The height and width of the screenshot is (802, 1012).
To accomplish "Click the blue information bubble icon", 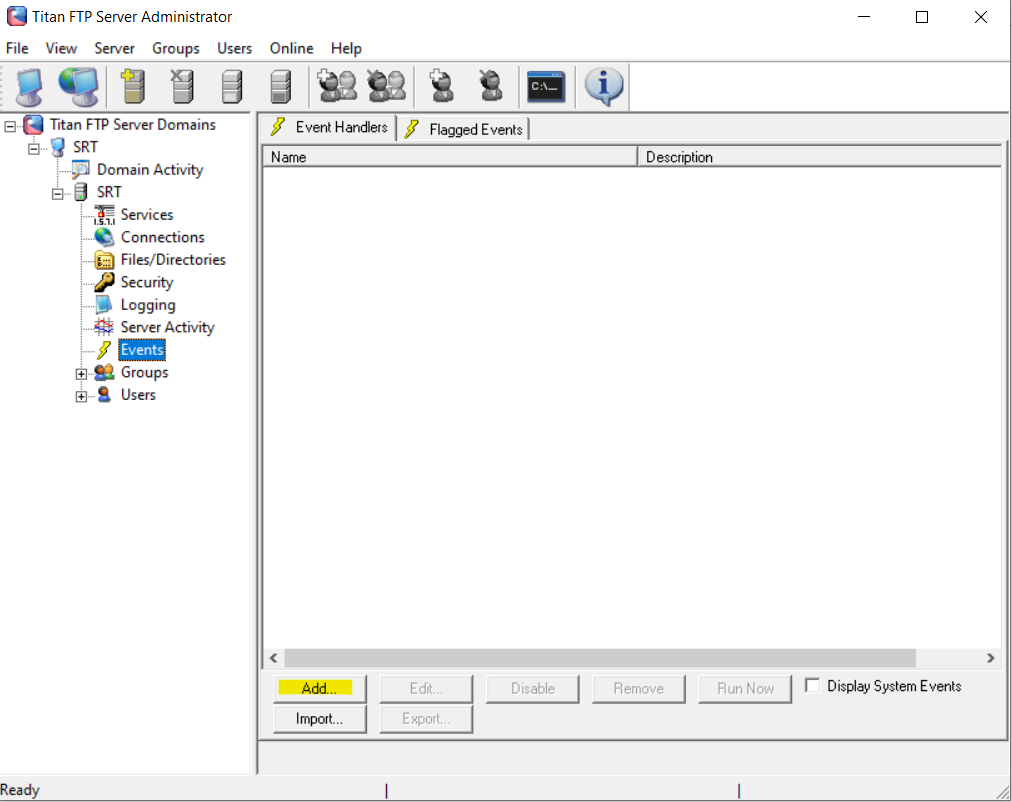I will [603, 87].
